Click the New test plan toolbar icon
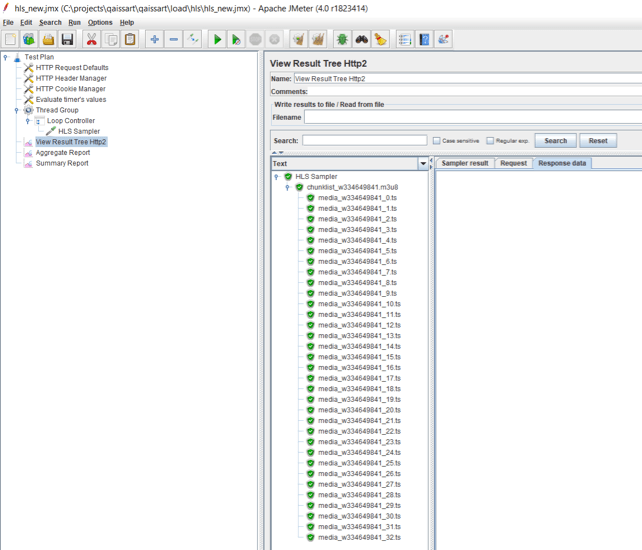This screenshot has height=550, width=642. pyautogui.click(x=10, y=40)
